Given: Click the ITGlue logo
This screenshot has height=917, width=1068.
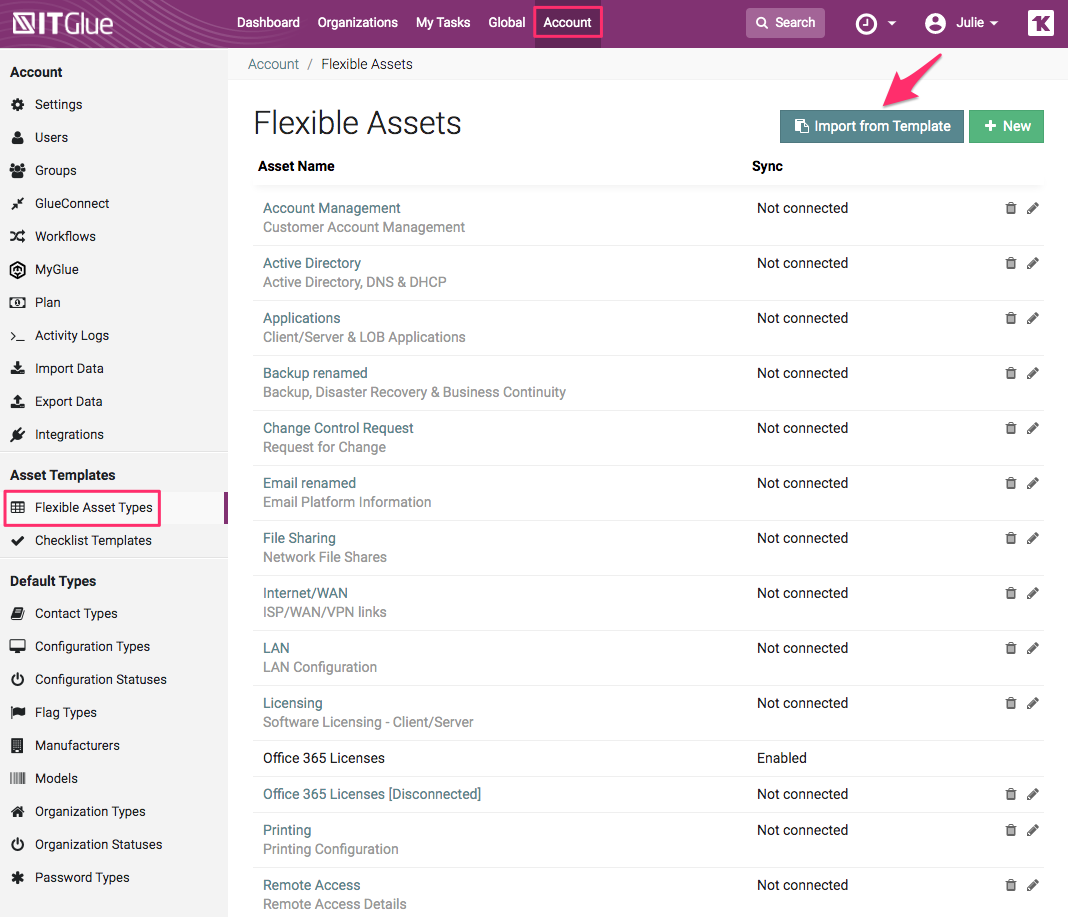Looking at the screenshot, I should 63,23.
